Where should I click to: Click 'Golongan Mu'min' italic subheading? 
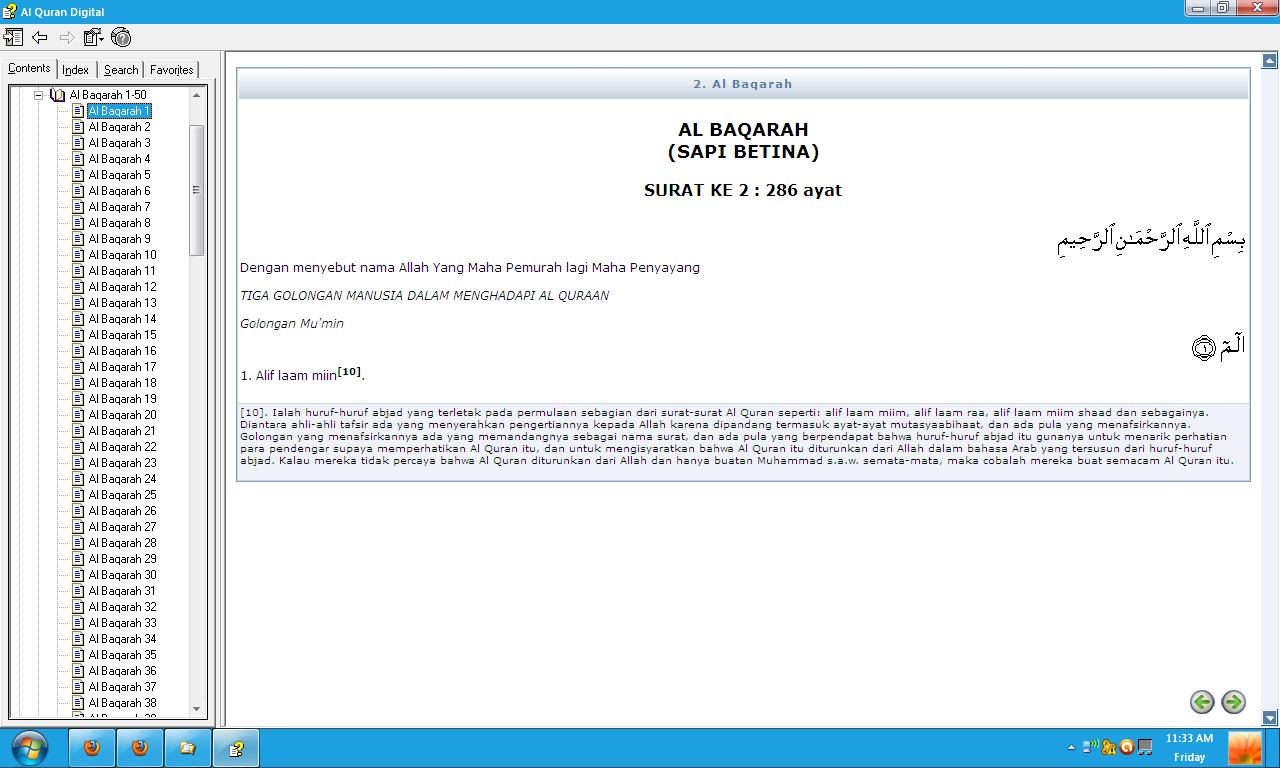pos(292,323)
